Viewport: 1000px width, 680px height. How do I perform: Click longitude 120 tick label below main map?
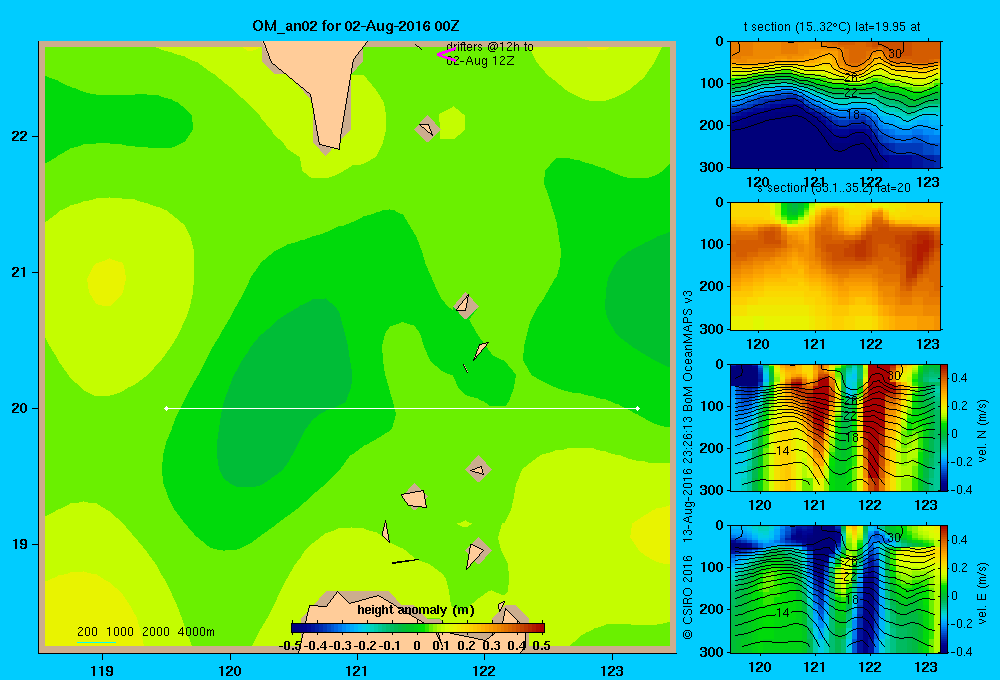[230, 670]
